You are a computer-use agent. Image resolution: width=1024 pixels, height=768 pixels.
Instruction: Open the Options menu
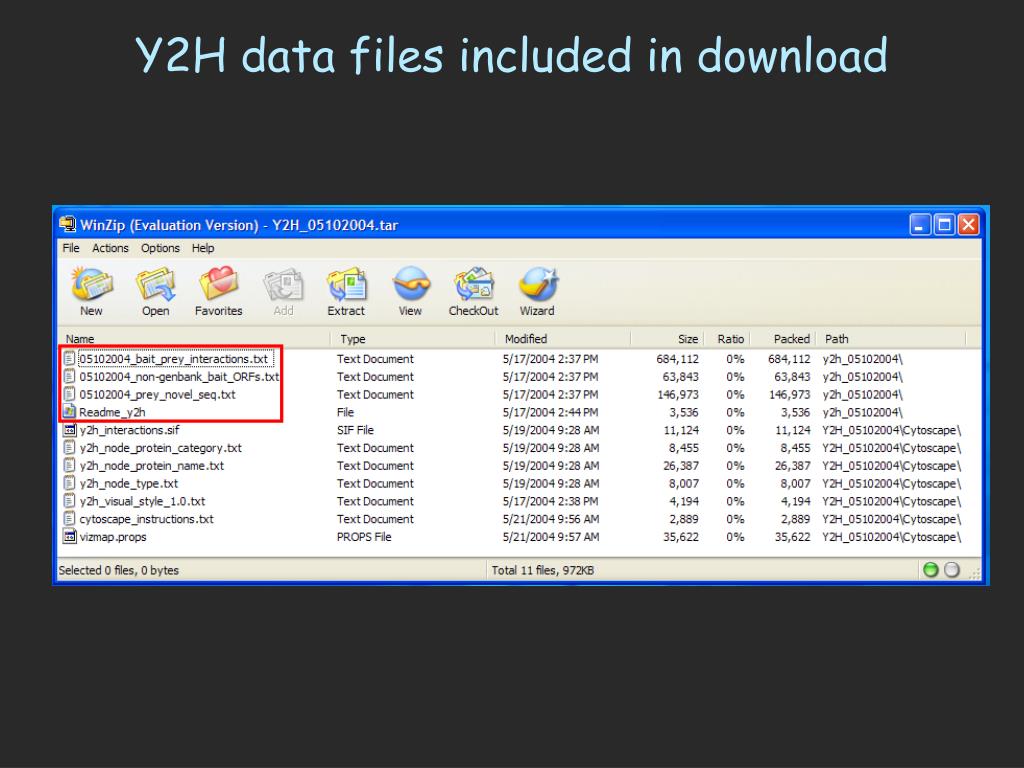[160, 248]
